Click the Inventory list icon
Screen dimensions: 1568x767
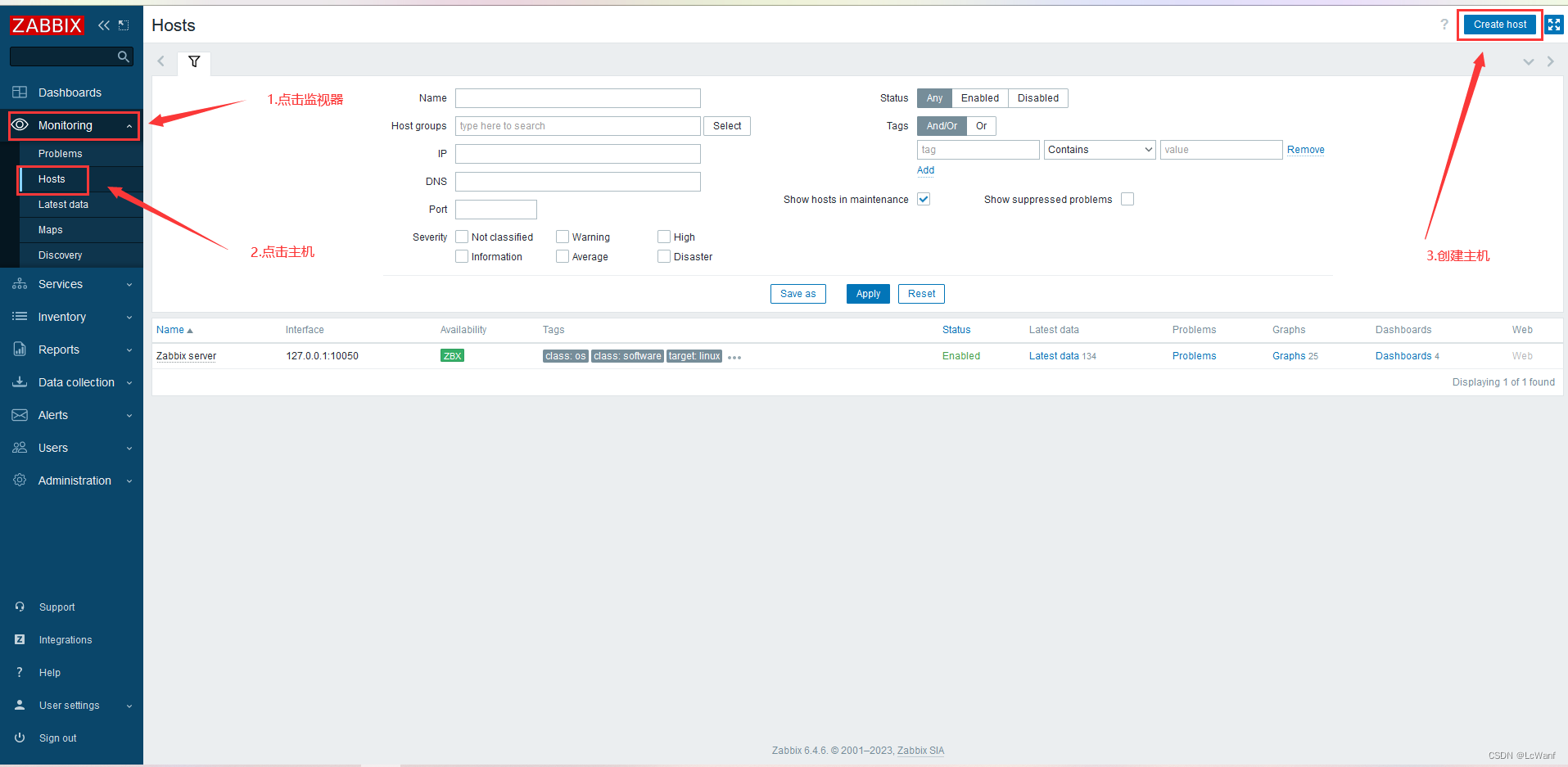tap(20, 317)
